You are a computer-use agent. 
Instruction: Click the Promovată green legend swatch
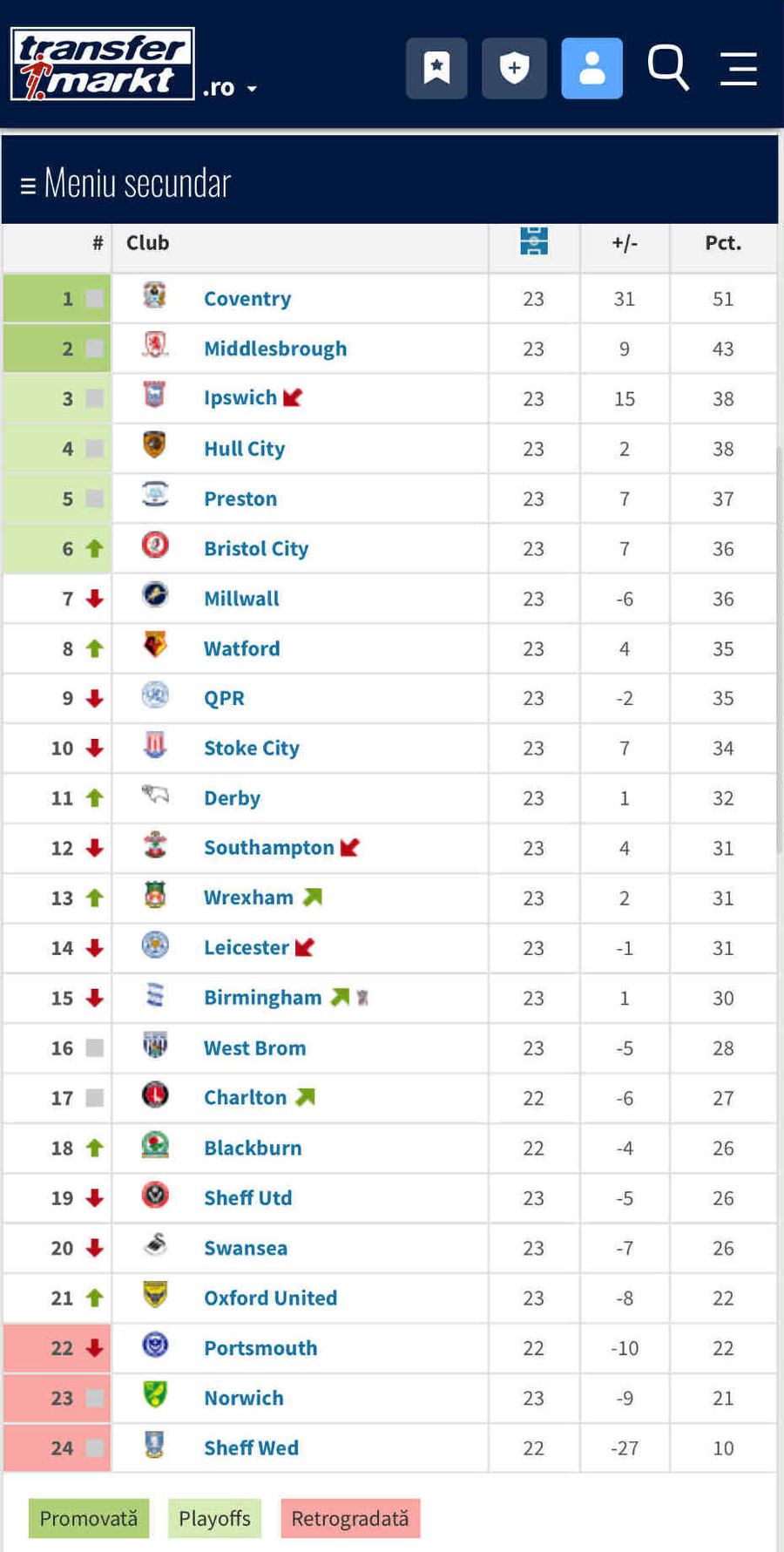(x=89, y=1518)
